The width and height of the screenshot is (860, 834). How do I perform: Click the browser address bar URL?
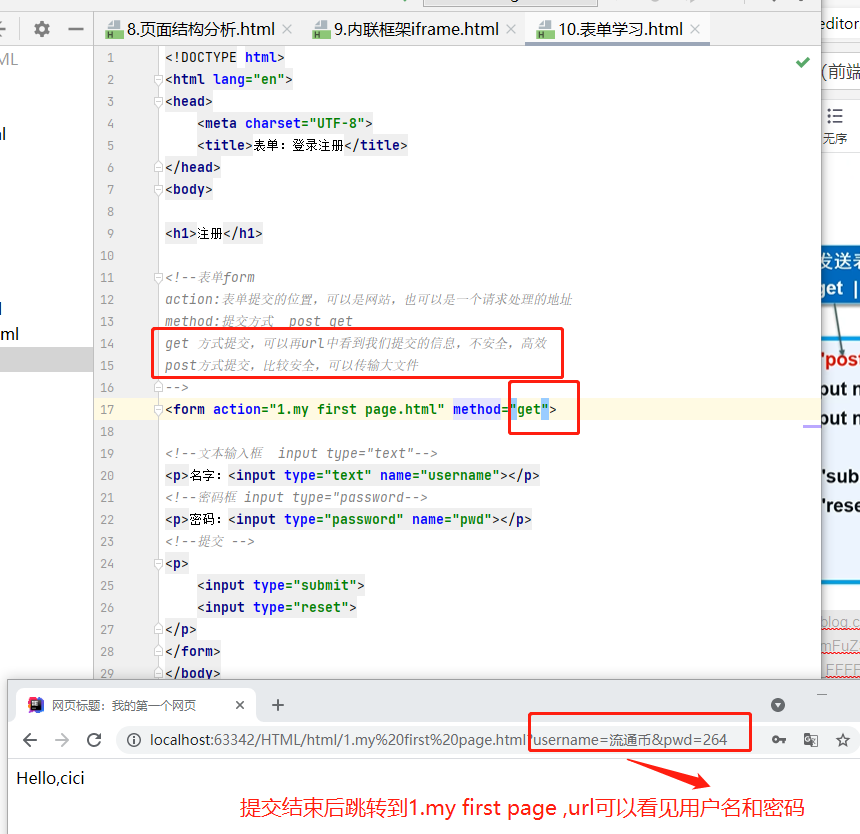tap(438, 740)
